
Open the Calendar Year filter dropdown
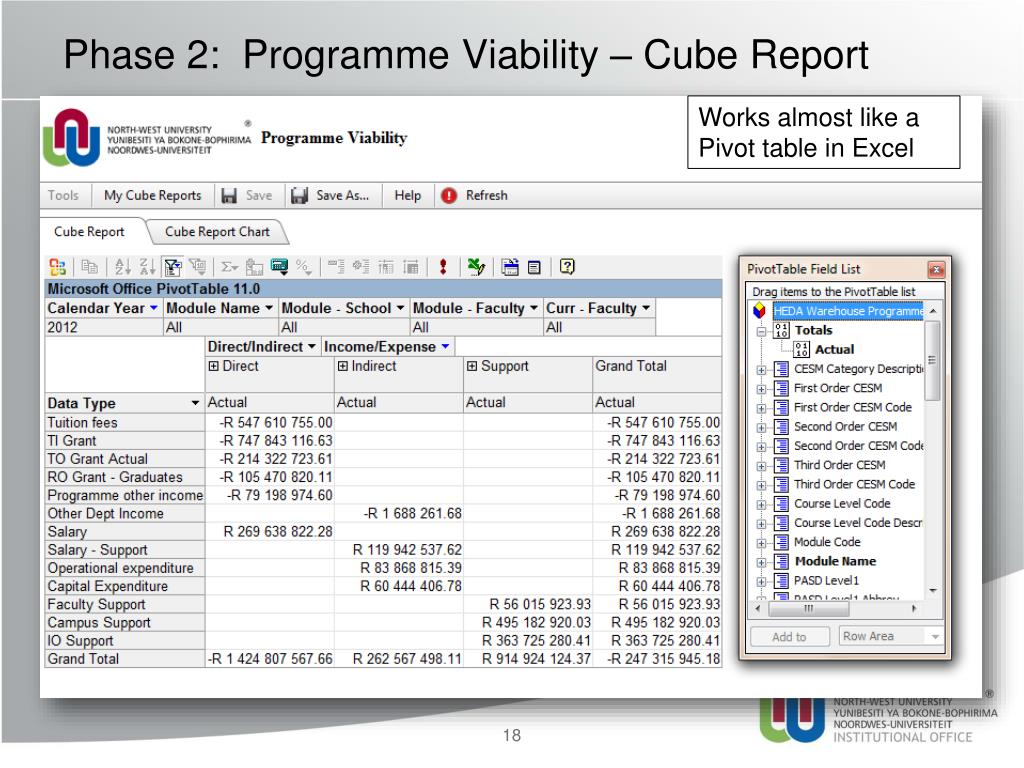(x=154, y=309)
